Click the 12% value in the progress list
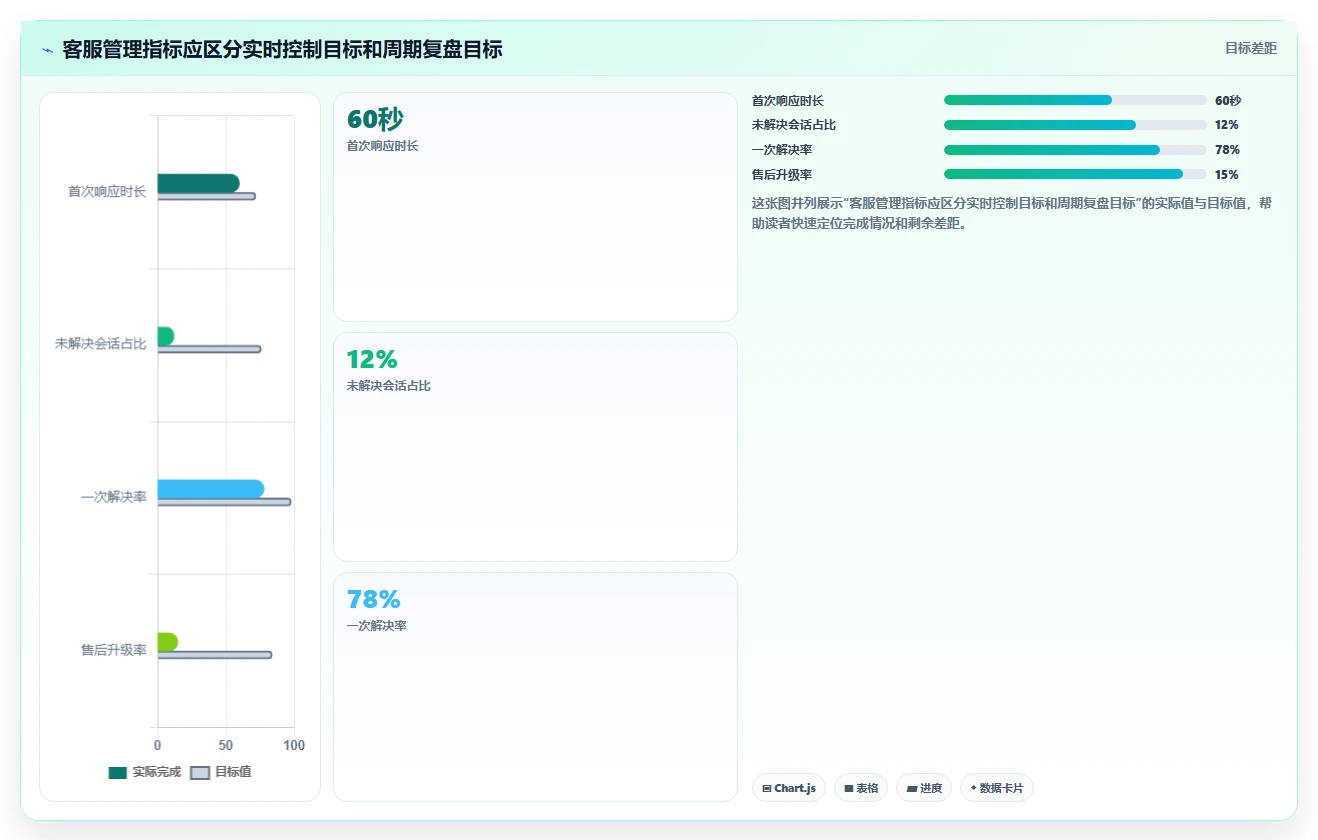 (x=1227, y=125)
